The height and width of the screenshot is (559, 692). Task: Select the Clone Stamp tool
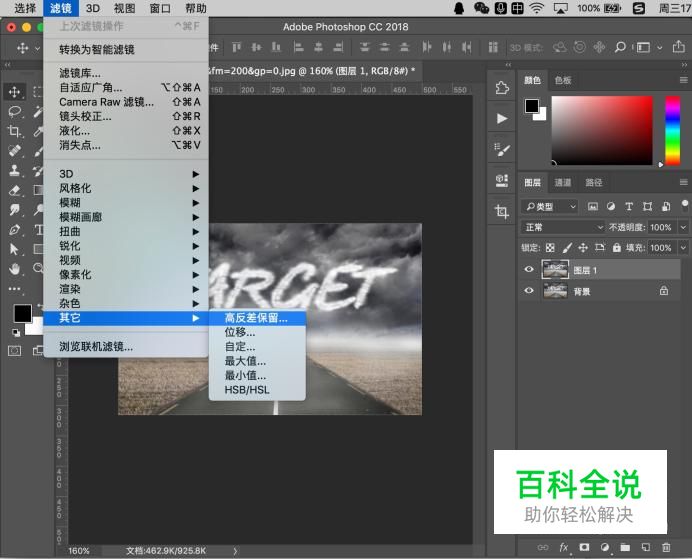[15, 170]
